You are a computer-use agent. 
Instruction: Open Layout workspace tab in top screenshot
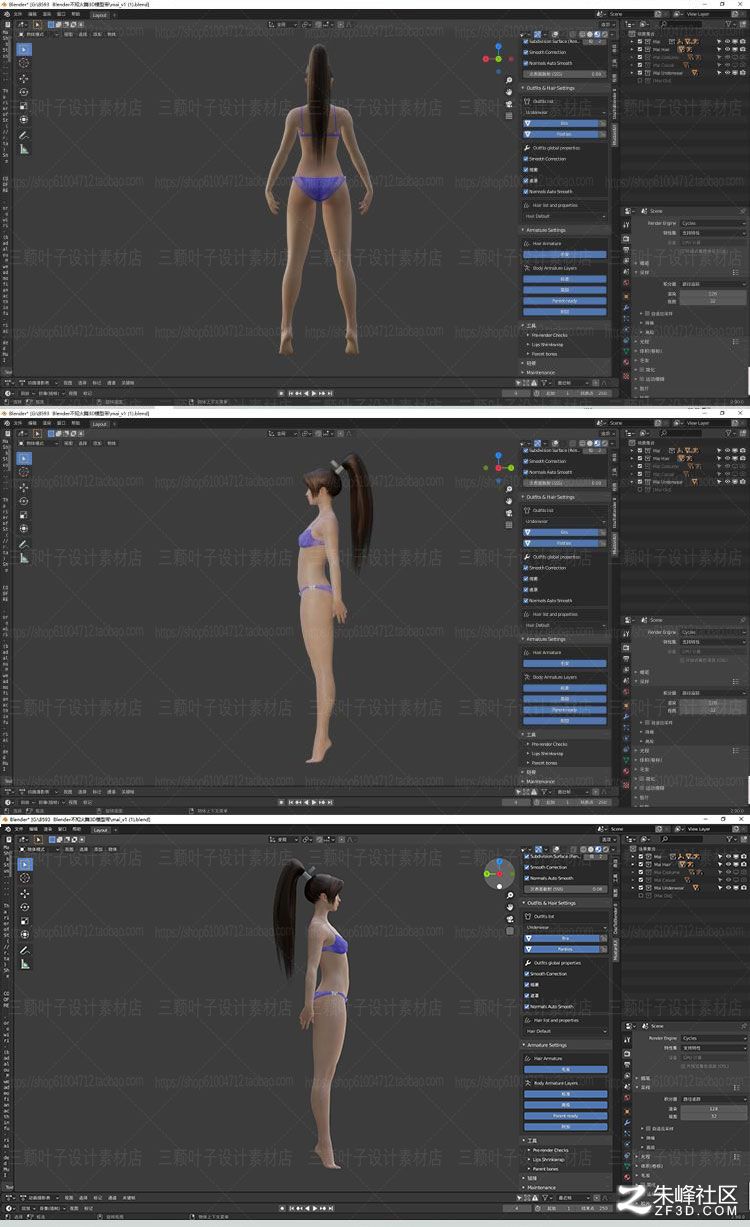coord(99,15)
